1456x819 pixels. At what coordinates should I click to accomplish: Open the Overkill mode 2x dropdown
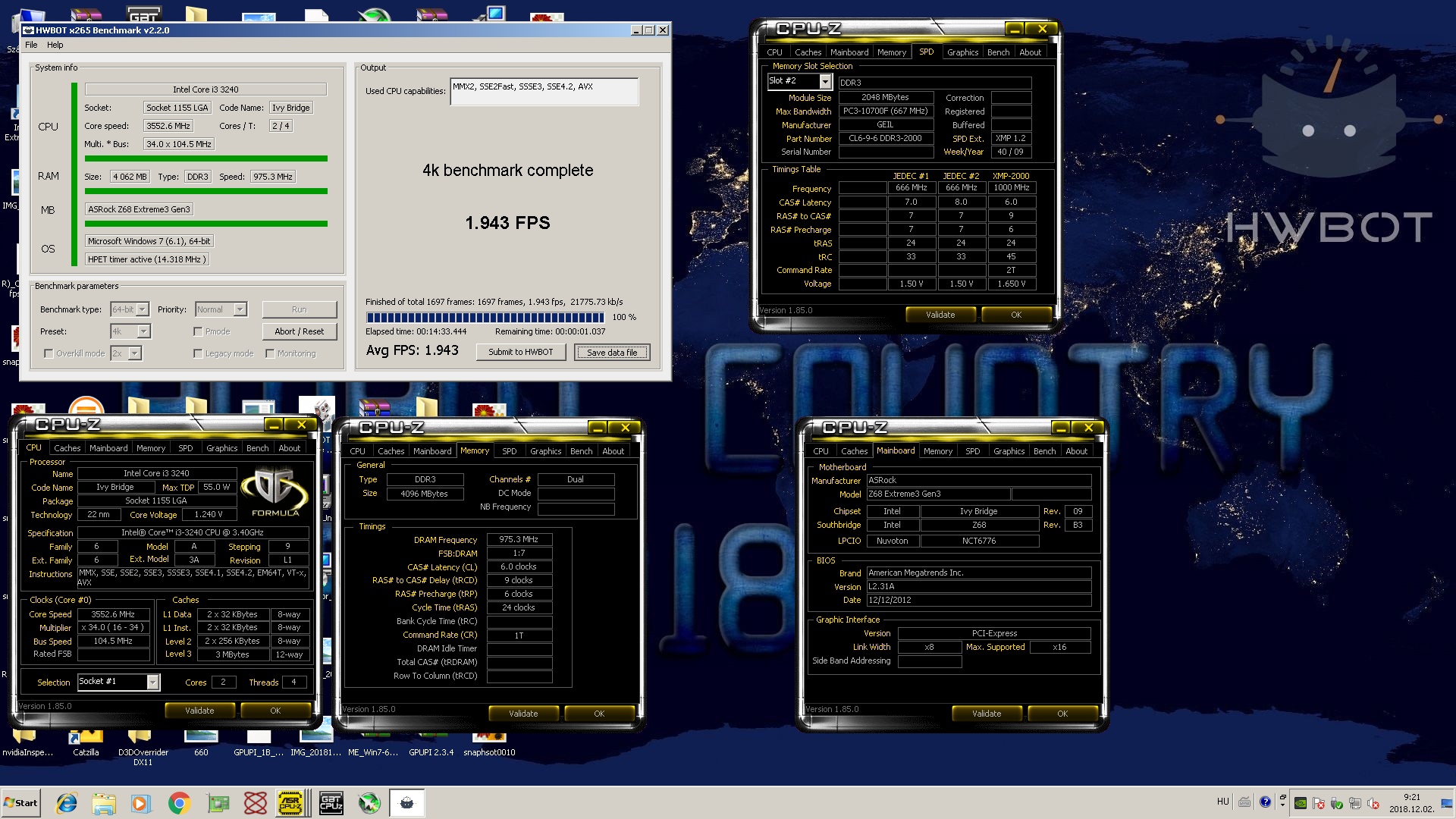(x=126, y=353)
